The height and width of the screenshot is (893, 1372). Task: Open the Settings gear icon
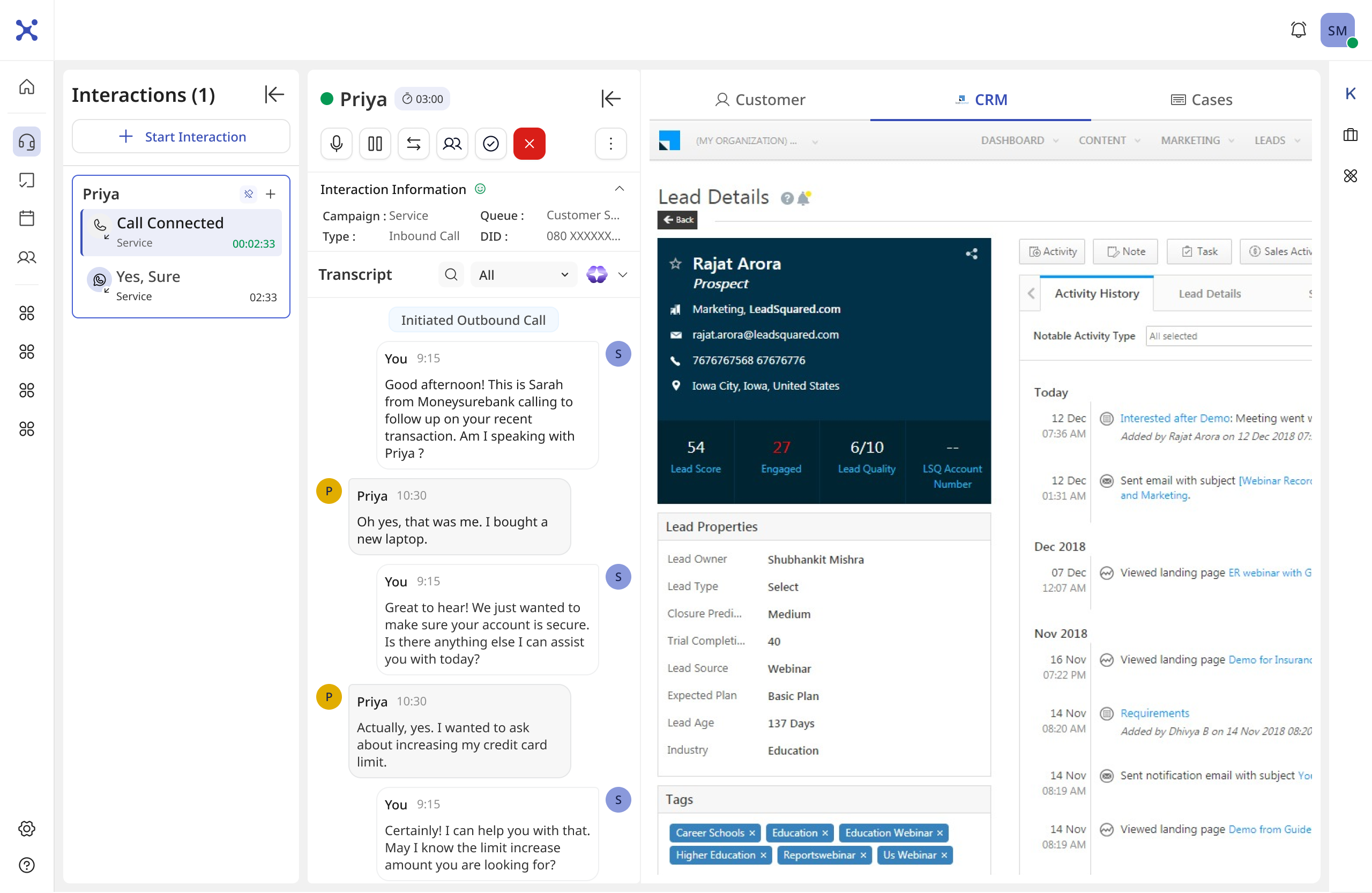pyautogui.click(x=26, y=829)
